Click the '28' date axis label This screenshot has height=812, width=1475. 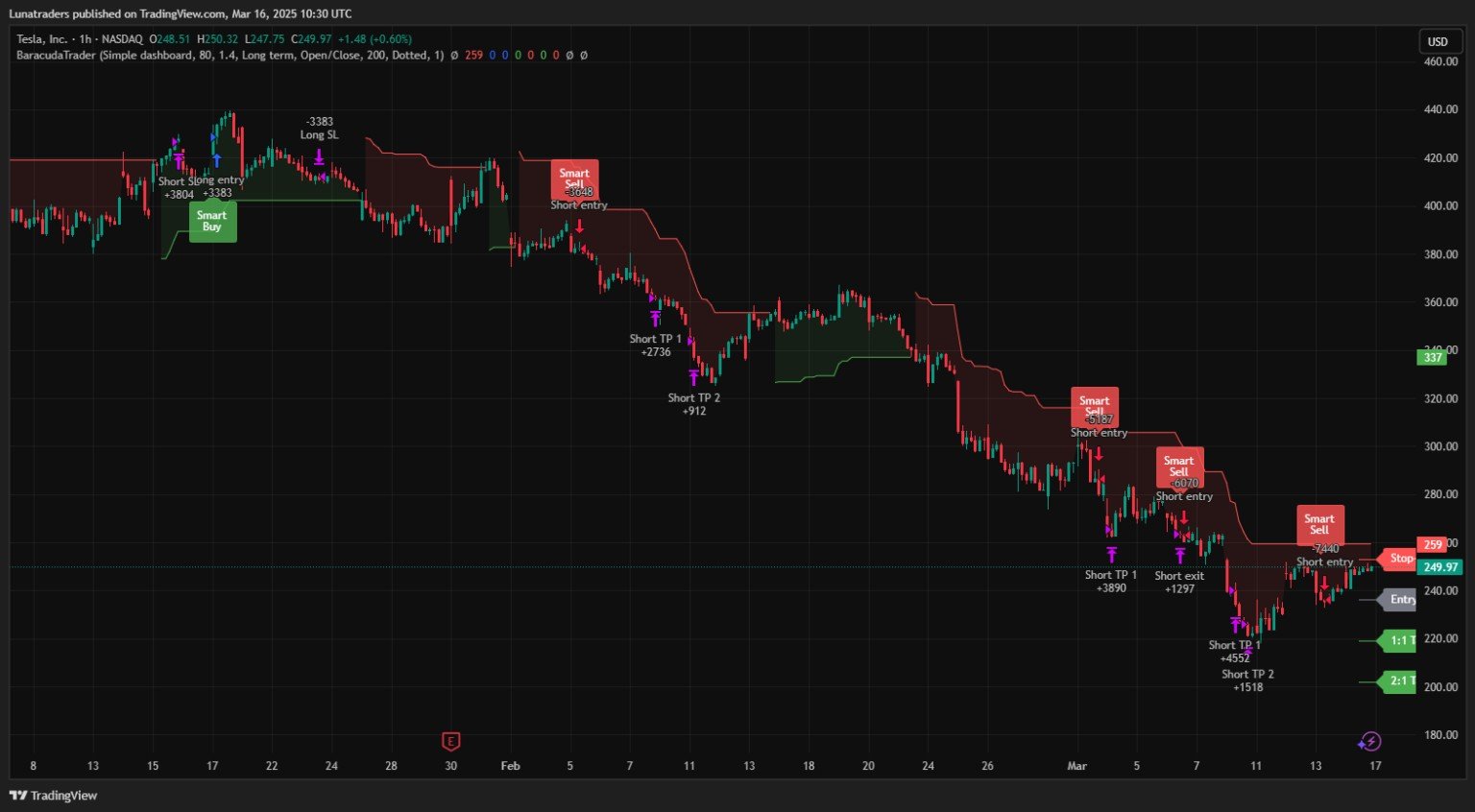point(391,766)
